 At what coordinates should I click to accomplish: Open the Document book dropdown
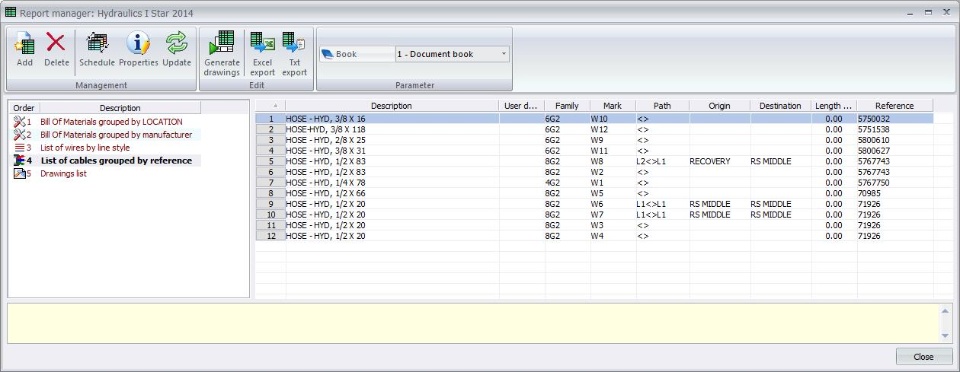504,54
